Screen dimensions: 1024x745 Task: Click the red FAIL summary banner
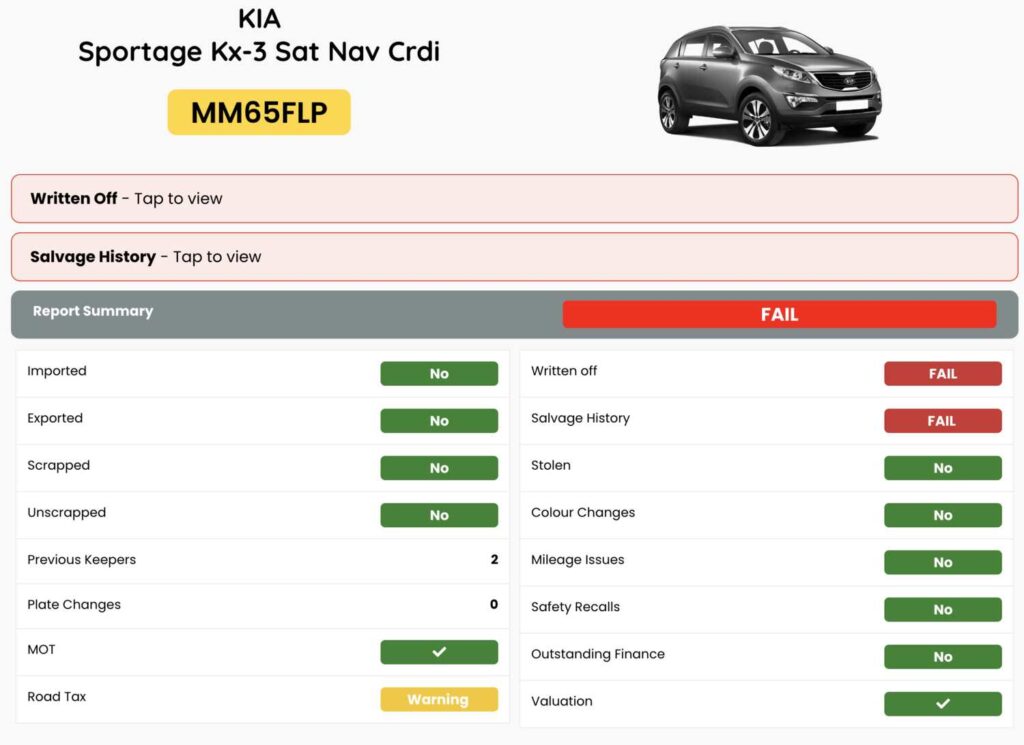coord(779,313)
